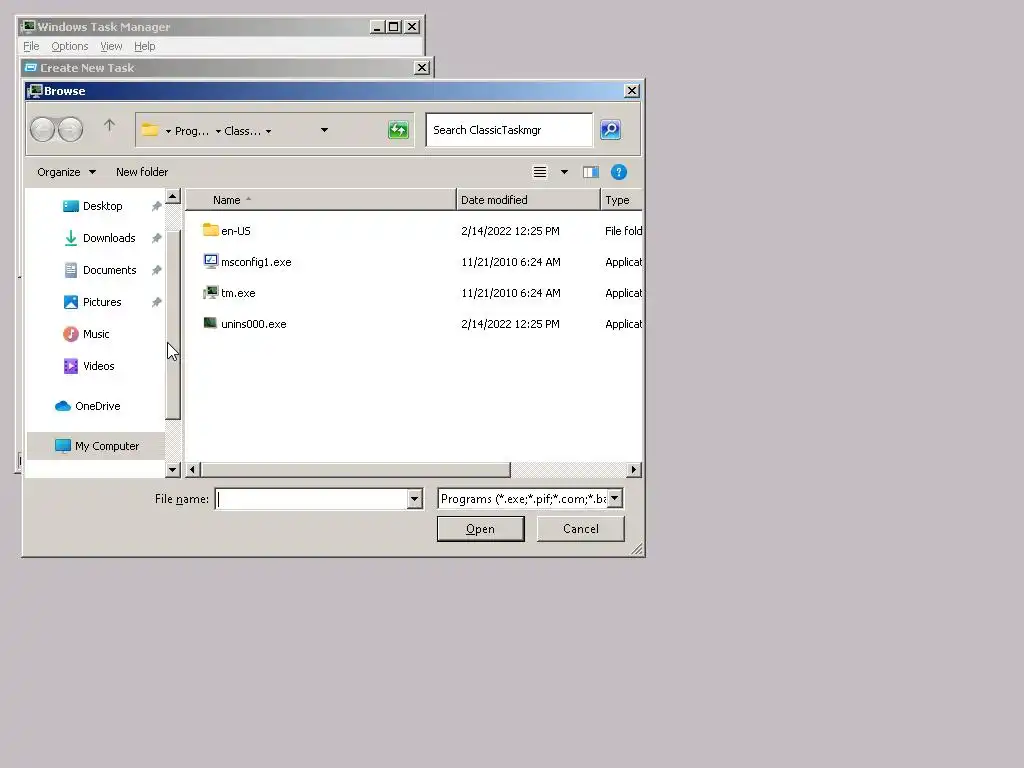Screen dimensions: 1024x768
Task: Open File menu in Windows Task Manager
Action: coord(31,46)
